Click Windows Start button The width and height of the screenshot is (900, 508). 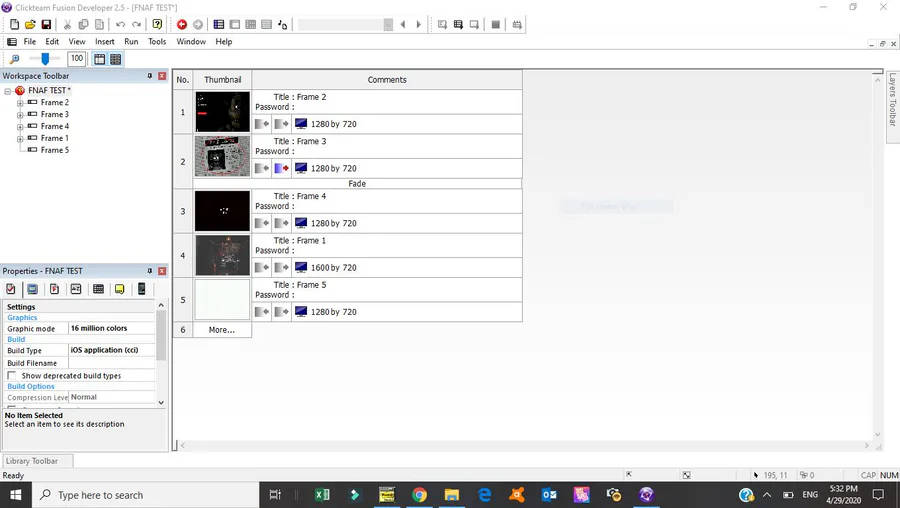(x=15, y=495)
